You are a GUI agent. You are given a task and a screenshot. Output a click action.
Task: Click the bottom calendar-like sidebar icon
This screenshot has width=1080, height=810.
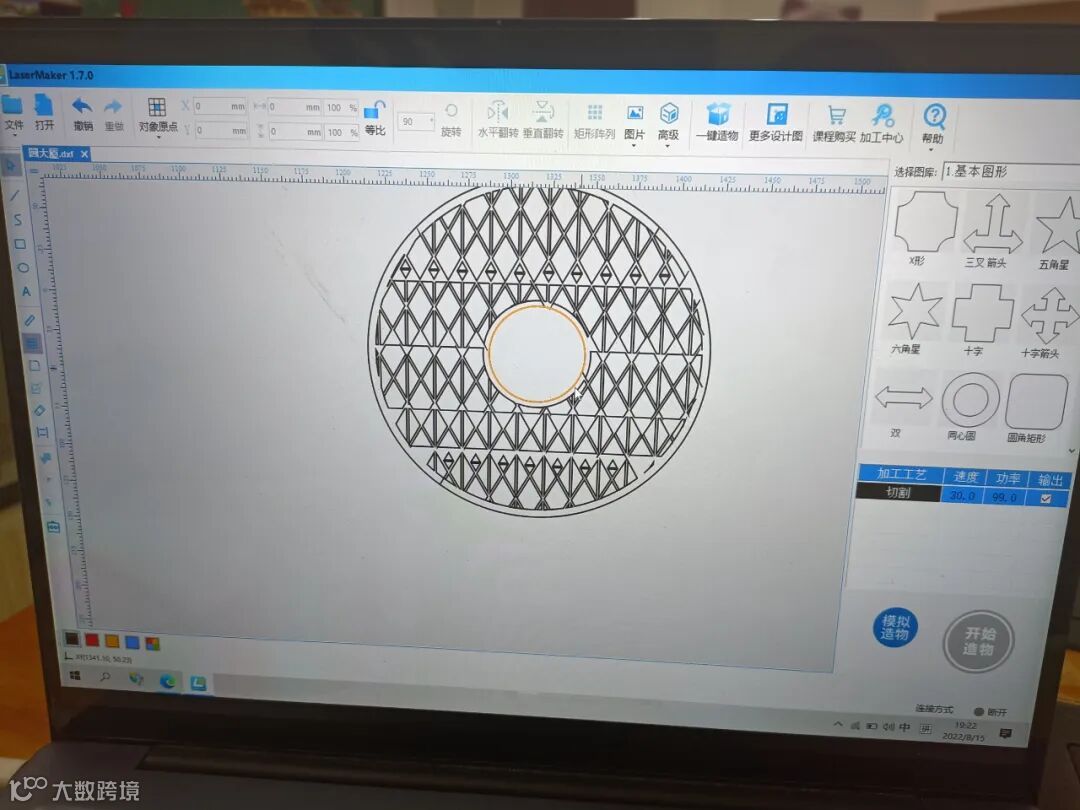[53, 527]
